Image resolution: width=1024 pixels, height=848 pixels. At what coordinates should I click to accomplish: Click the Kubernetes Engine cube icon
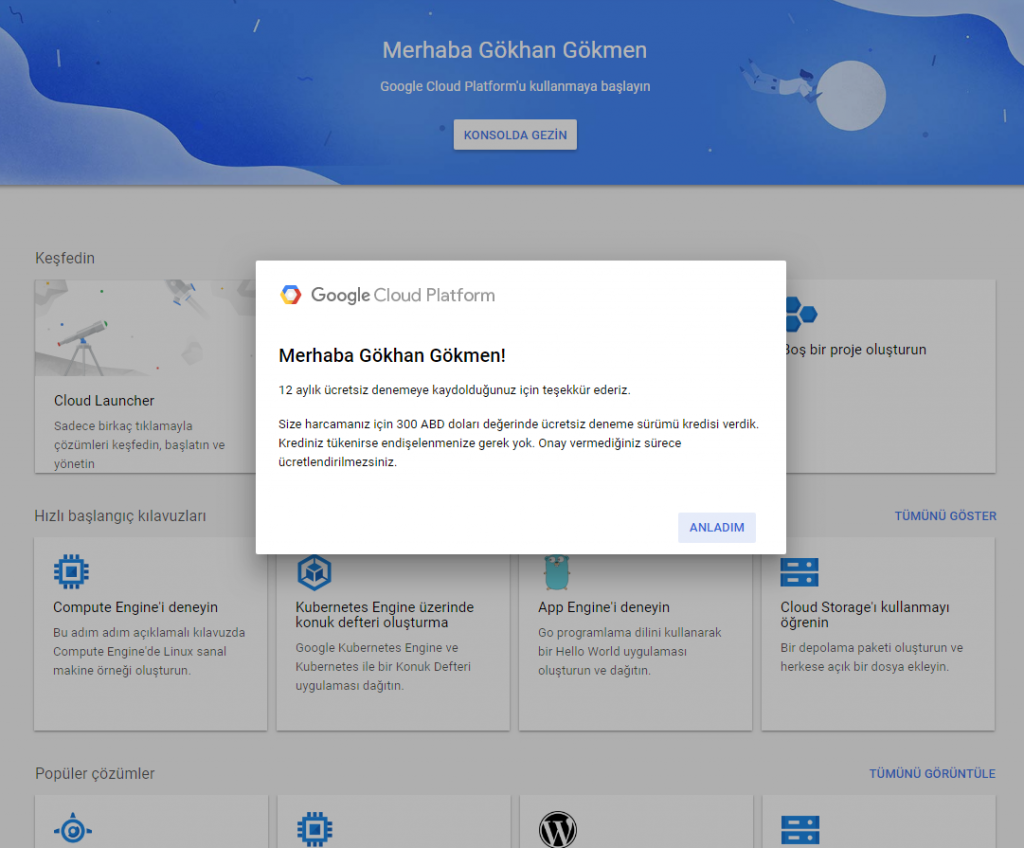click(x=314, y=572)
